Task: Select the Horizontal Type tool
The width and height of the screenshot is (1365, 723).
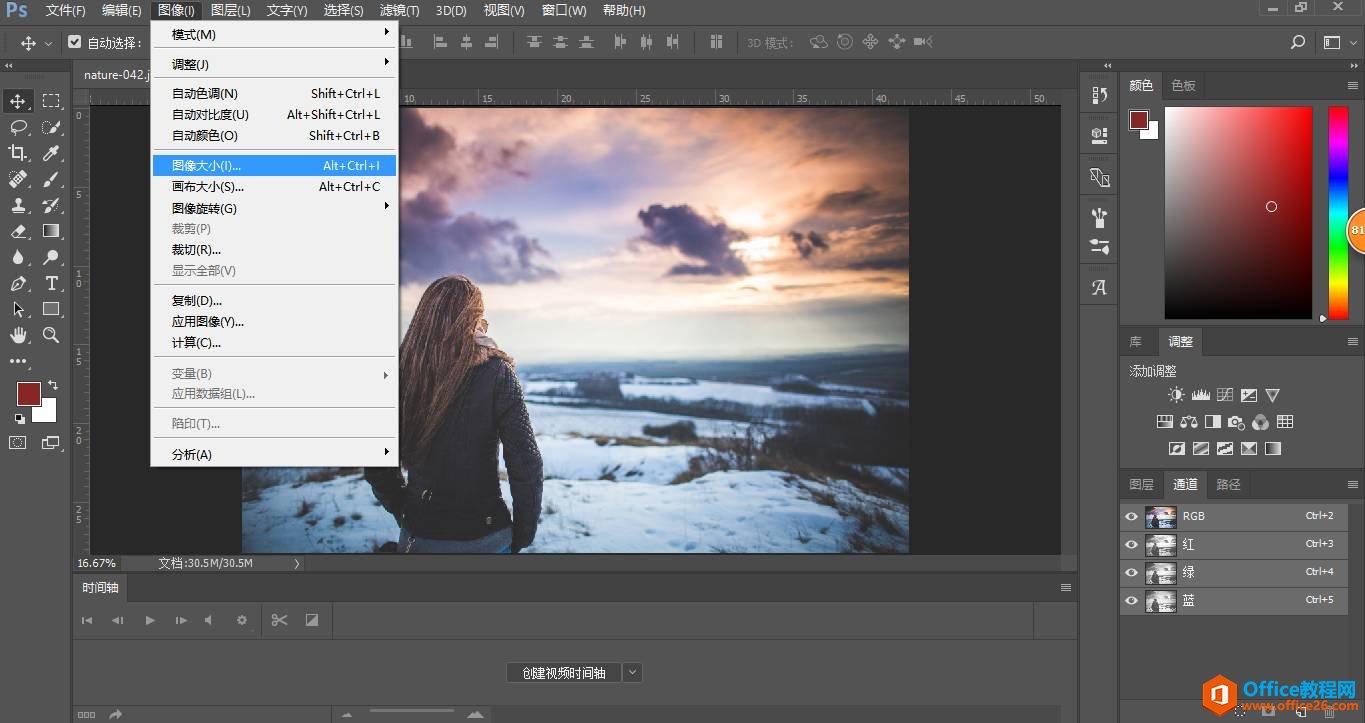Action: [51, 283]
